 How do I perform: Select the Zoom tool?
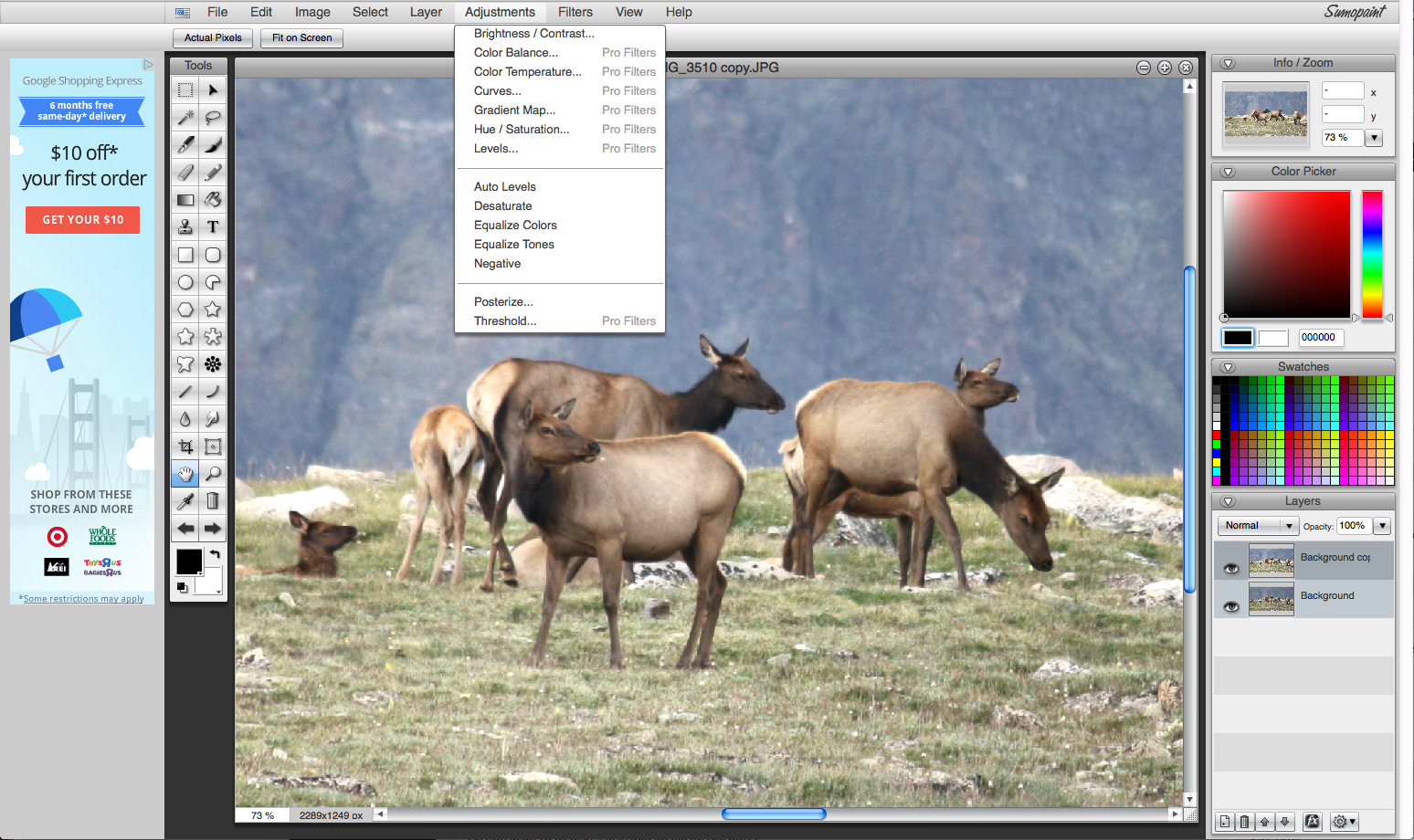pos(212,473)
